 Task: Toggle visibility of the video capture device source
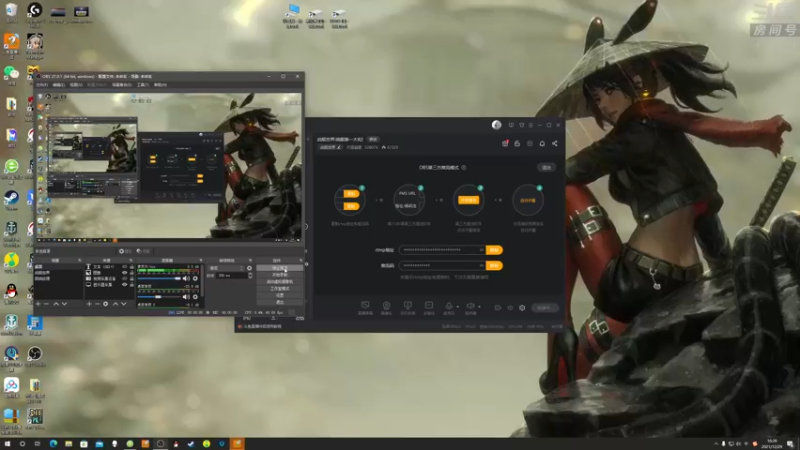click(124, 279)
